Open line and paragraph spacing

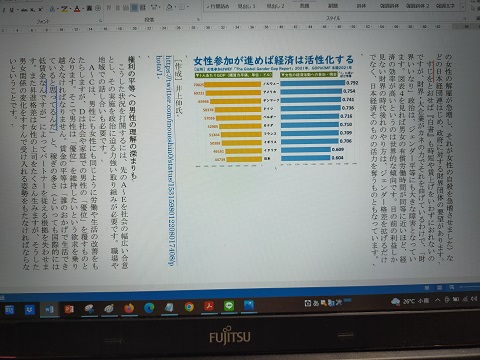[x=154, y=7]
